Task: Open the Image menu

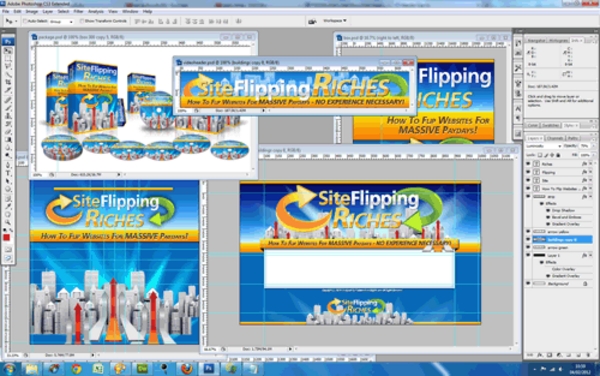Action: [32, 12]
